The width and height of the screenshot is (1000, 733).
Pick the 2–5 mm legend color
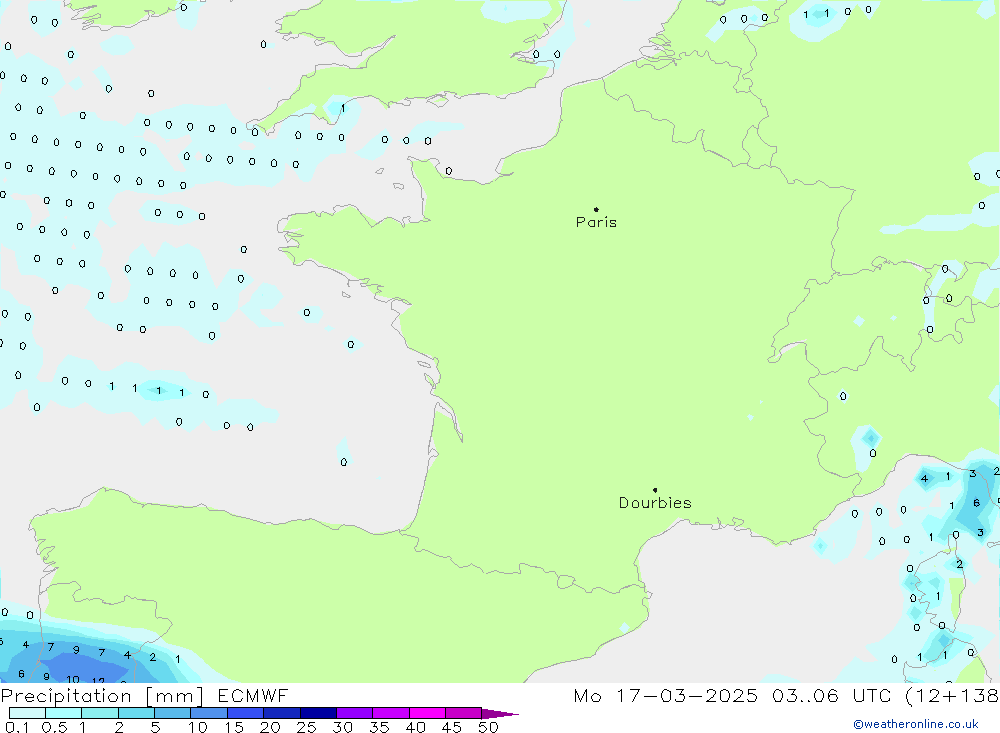coord(136,713)
